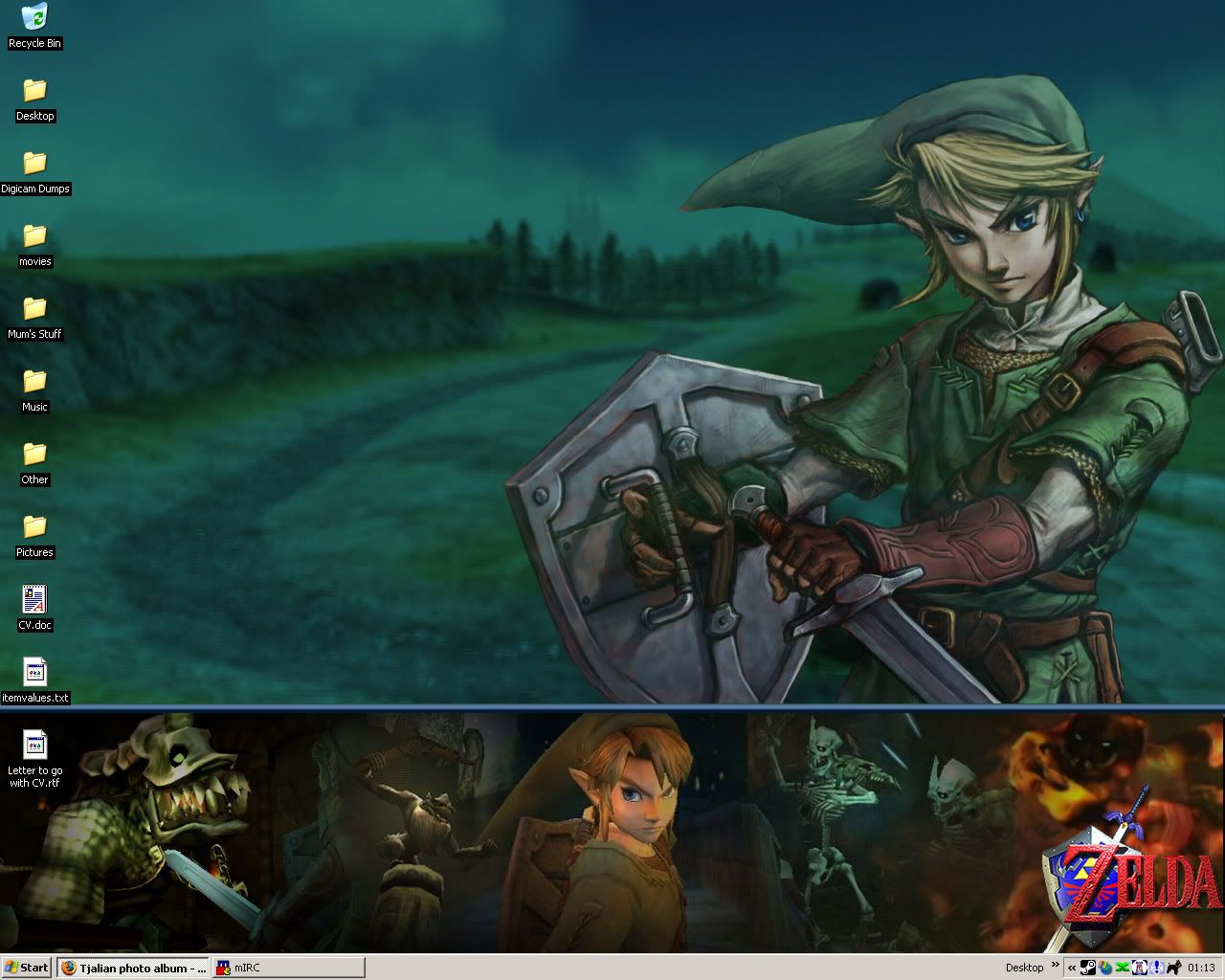Image resolution: width=1225 pixels, height=980 pixels.
Task: Switch to Tjalian photo album taskbar window
Action: click(133, 968)
